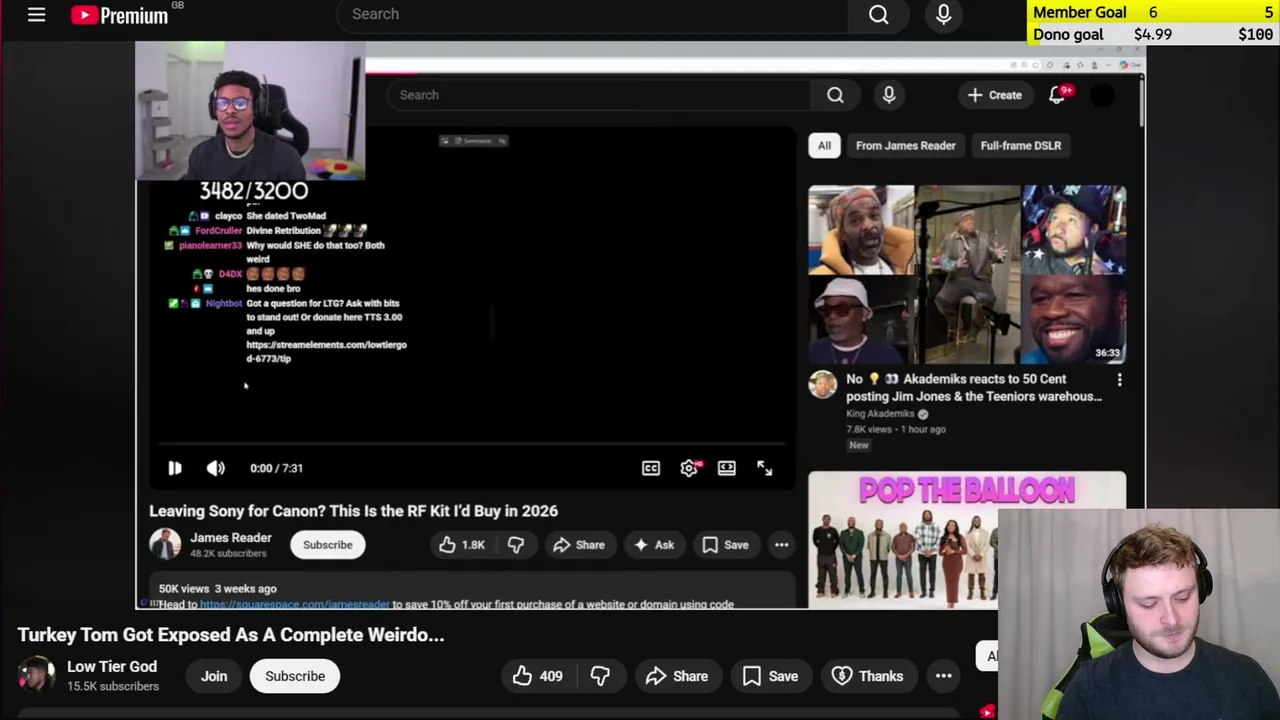Visit the Low Tier God channel name

pos(112,667)
